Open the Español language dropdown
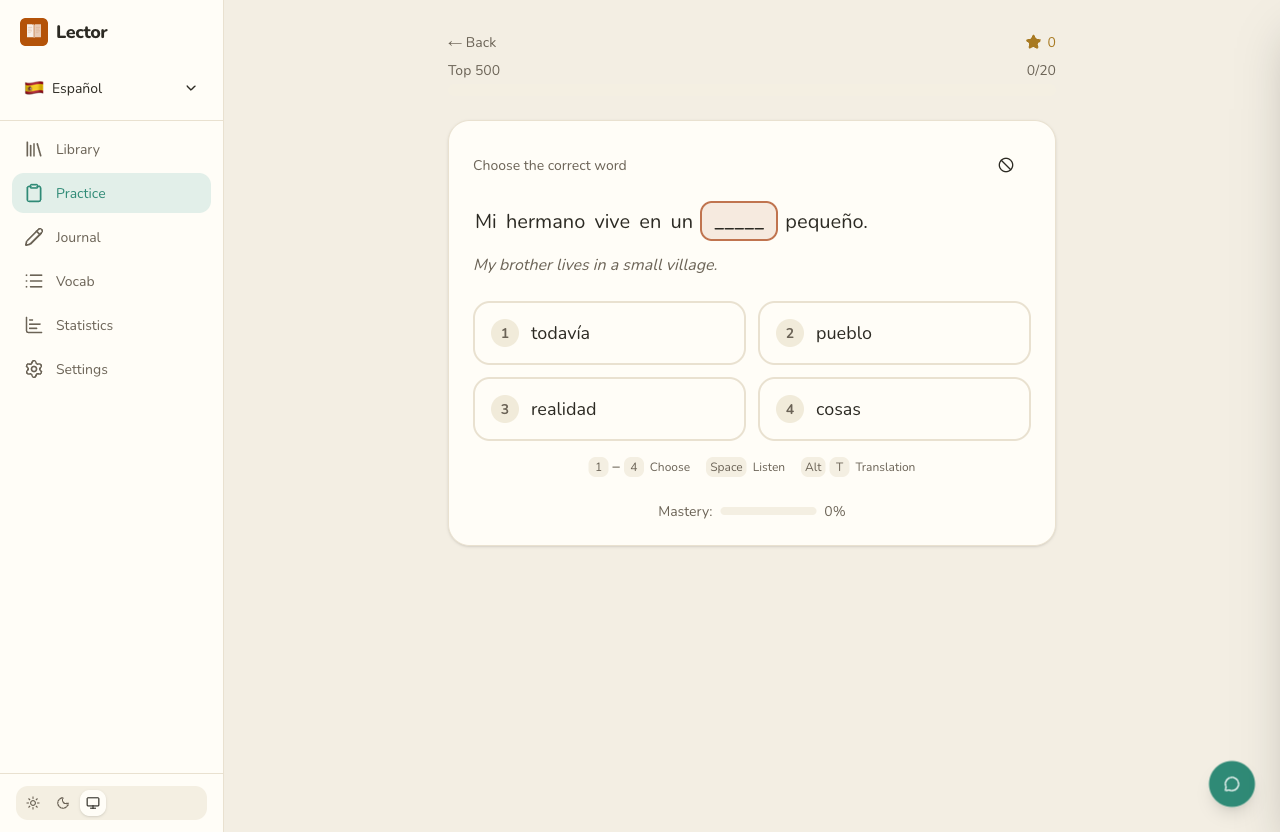Viewport: 1280px width, 832px height. (111, 88)
